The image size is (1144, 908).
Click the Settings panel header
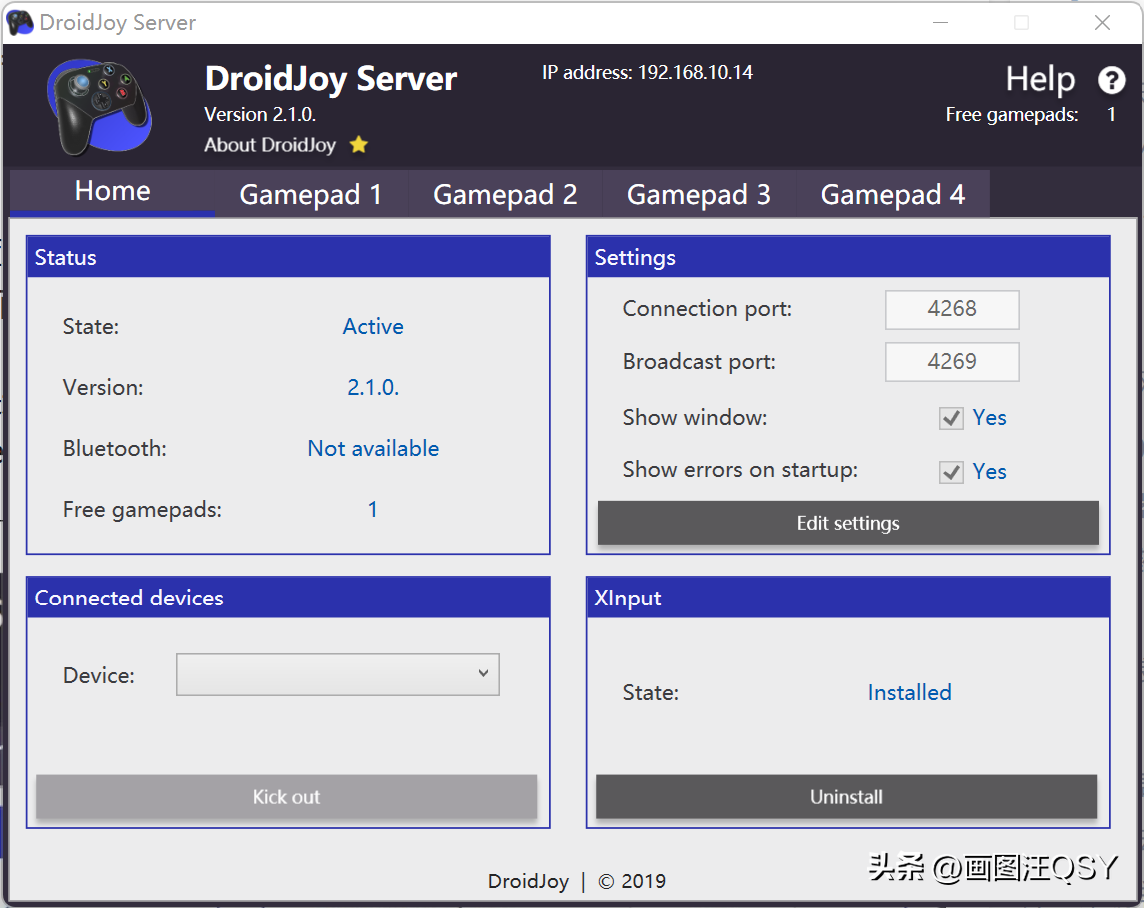coord(848,257)
